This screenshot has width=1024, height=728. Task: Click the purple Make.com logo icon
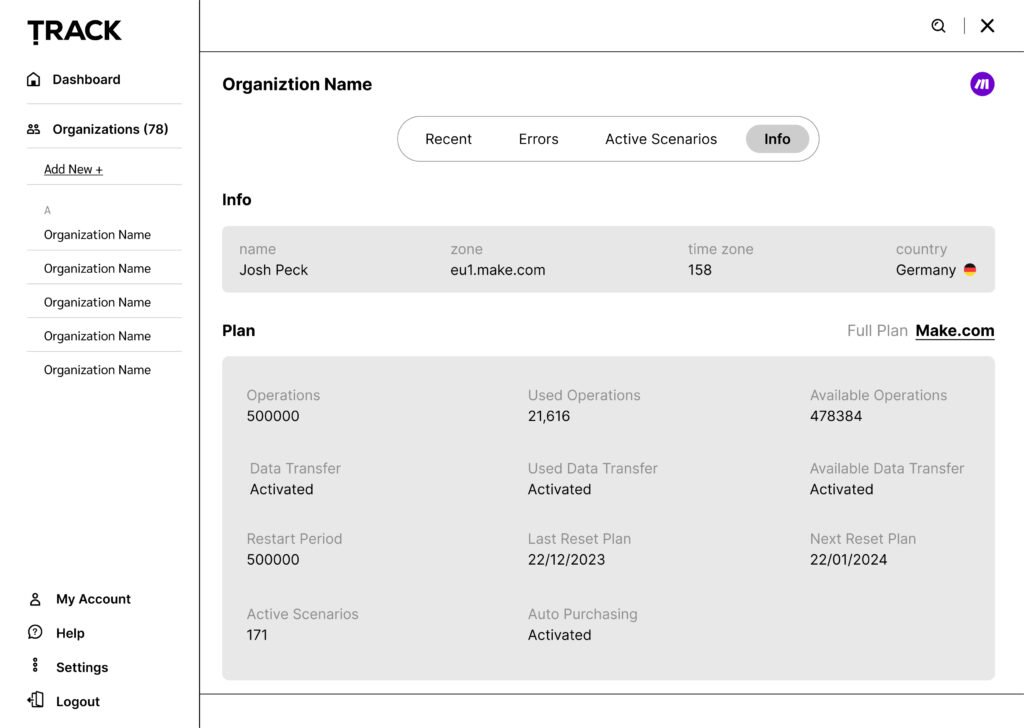(x=982, y=85)
